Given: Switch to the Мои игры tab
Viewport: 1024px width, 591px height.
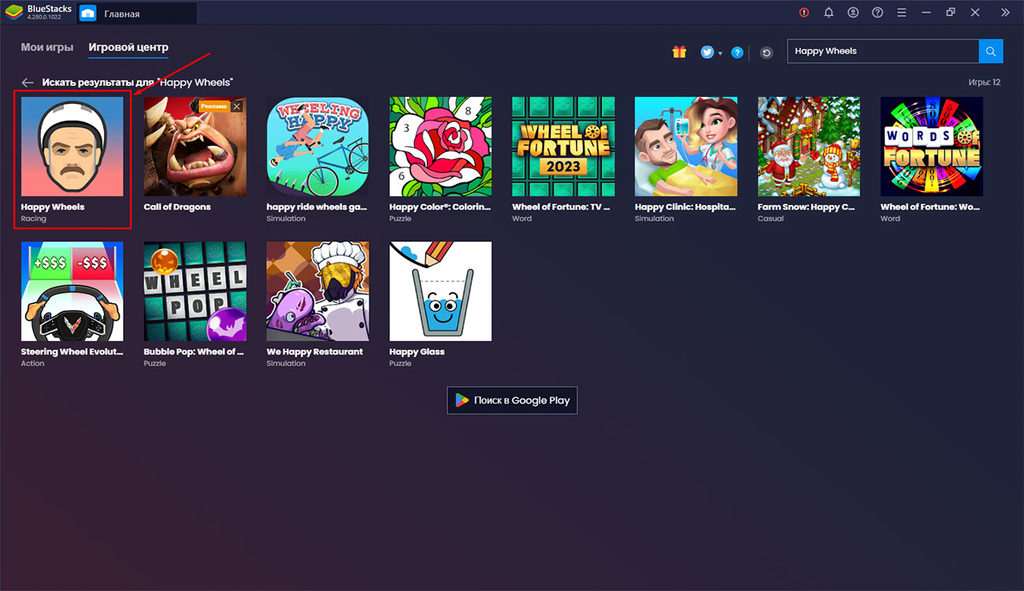Looking at the screenshot, I should tap(47, 47).
